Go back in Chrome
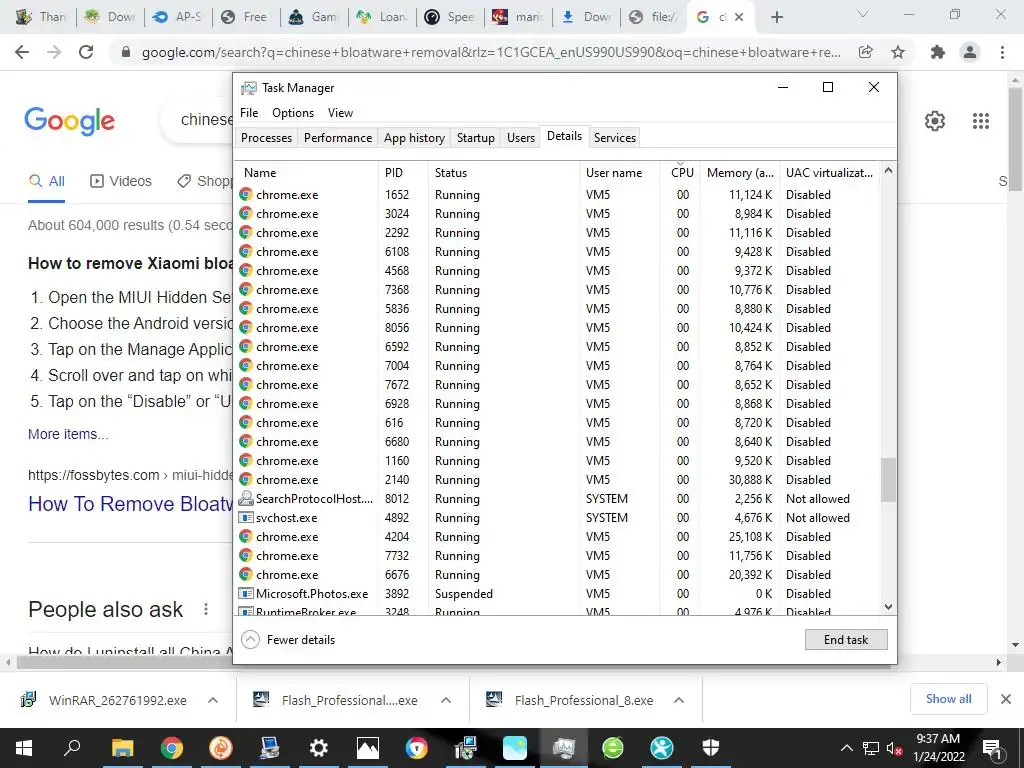 click(x=22, y=52)
